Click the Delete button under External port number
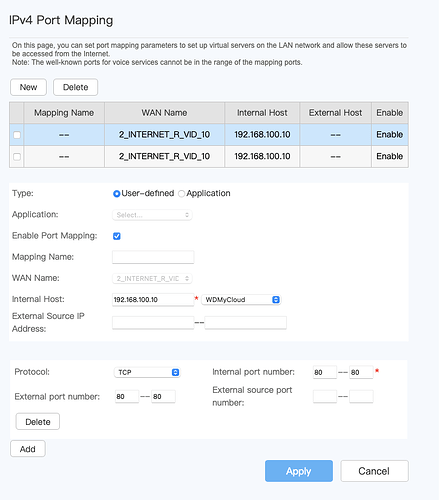The height and width of the screenshot is (500, 440). tap(38, 422)
